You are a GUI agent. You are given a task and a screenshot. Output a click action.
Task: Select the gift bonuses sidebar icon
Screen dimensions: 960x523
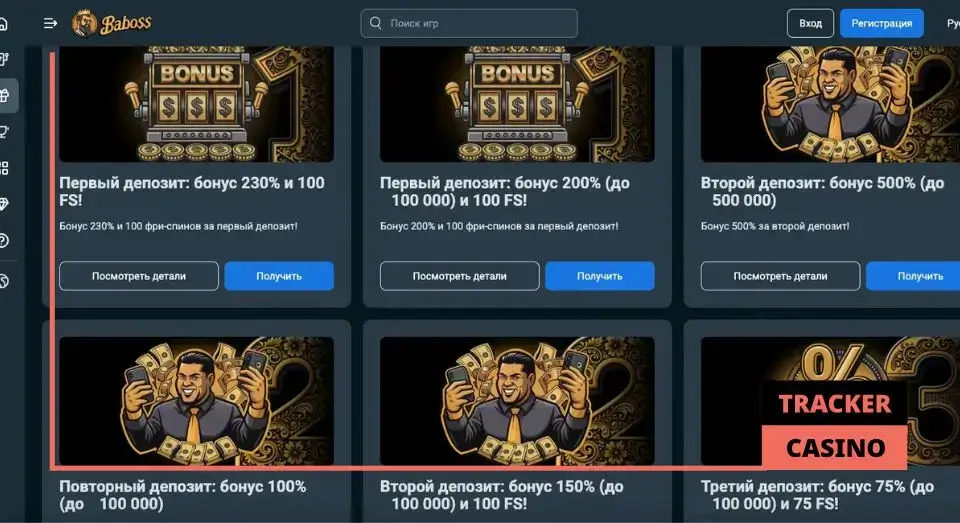(x=4, y=95)
